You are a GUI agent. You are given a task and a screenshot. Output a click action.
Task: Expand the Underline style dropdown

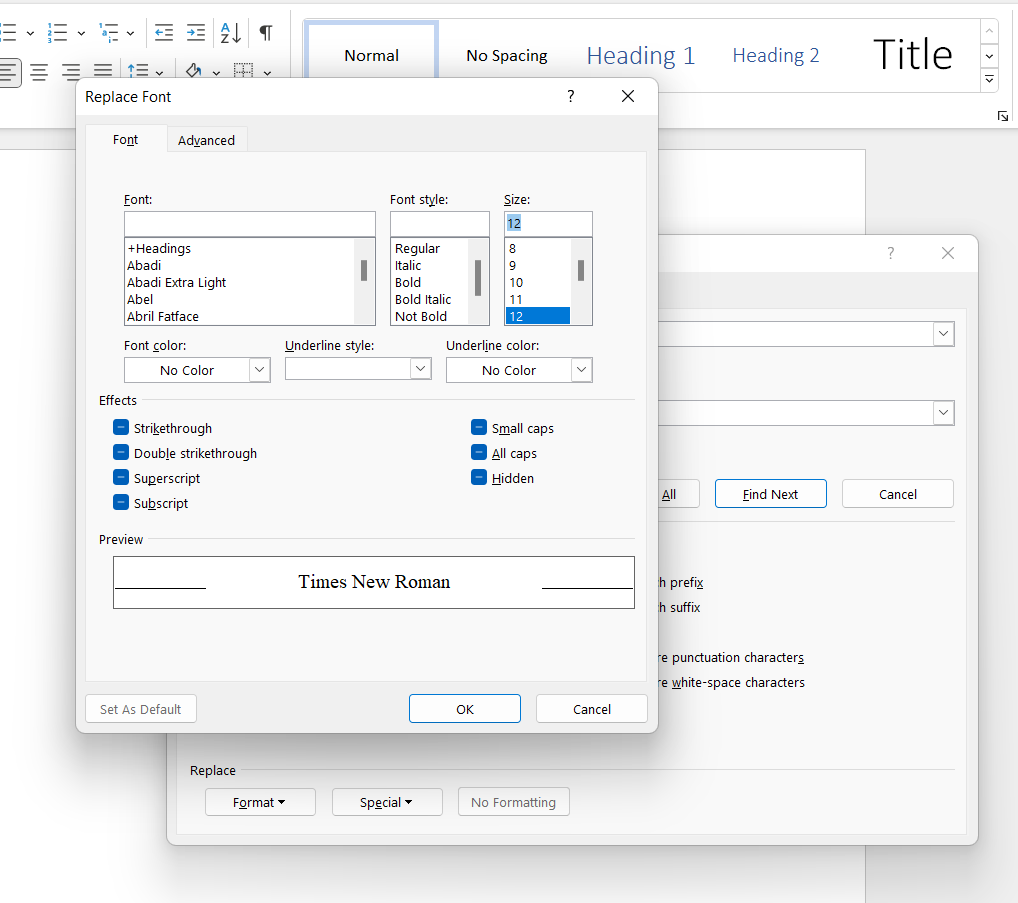[421, 369]
